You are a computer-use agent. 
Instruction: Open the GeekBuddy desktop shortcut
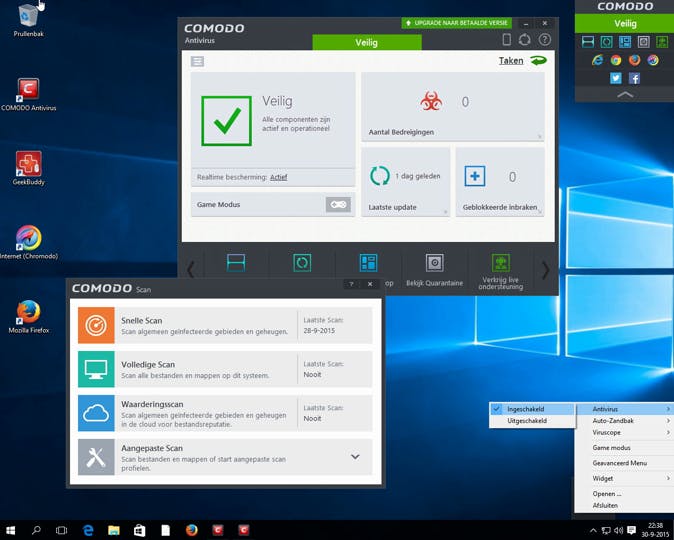tap(28, 168)
